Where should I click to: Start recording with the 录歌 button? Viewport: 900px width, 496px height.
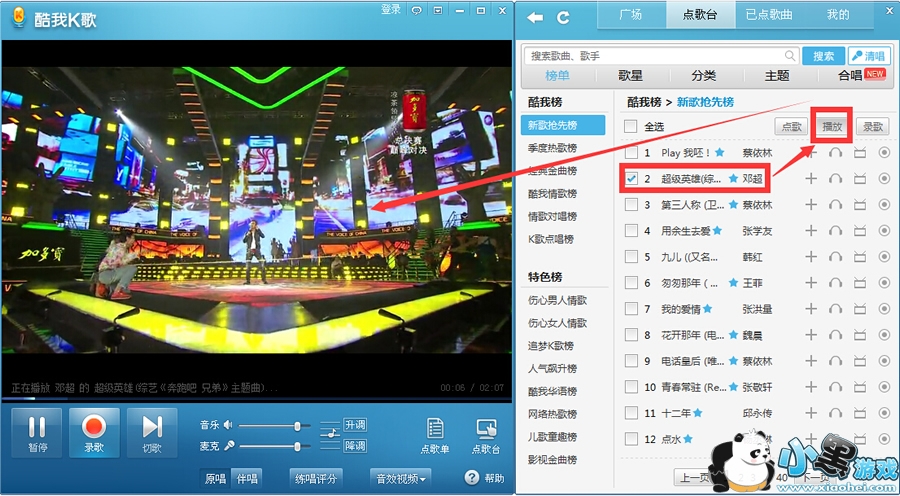point(94,432)
